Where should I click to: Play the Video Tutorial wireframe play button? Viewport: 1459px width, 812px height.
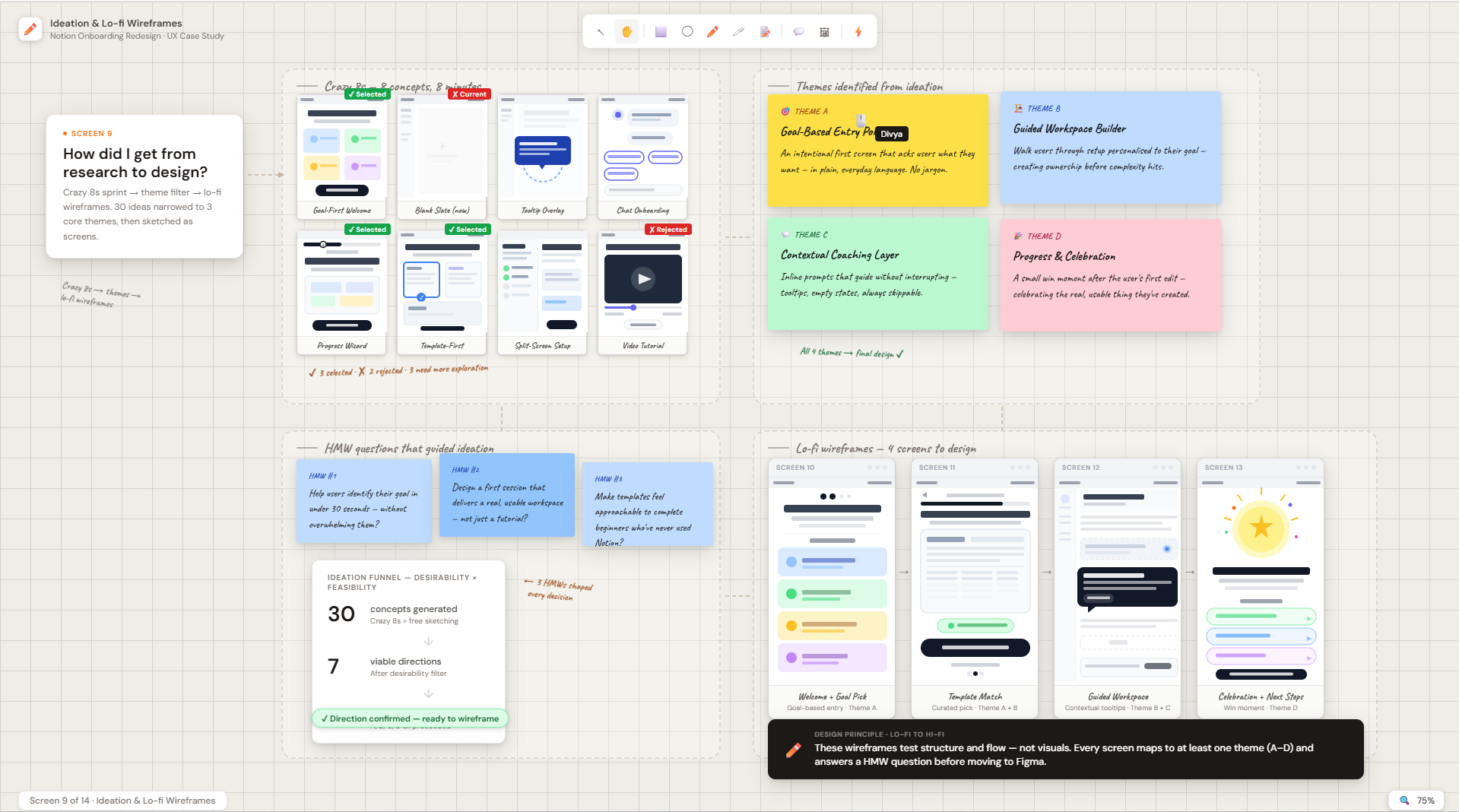tap(643, 279)
